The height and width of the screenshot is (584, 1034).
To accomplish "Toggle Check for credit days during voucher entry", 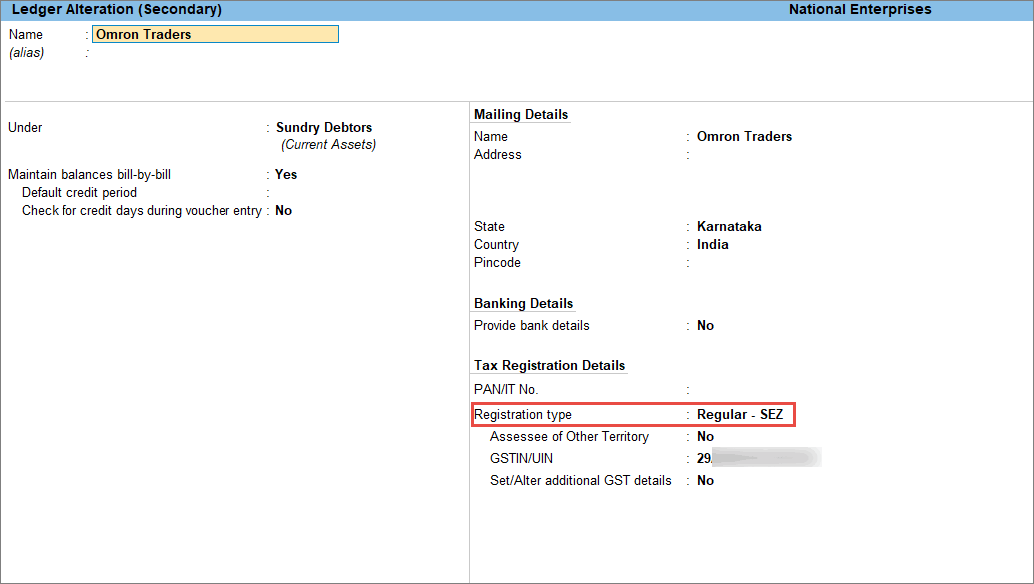I will (x=284, y=211).
